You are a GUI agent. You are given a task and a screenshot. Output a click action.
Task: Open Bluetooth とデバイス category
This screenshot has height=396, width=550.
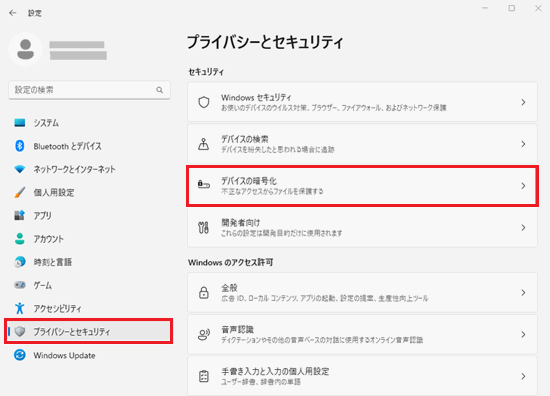89,146
